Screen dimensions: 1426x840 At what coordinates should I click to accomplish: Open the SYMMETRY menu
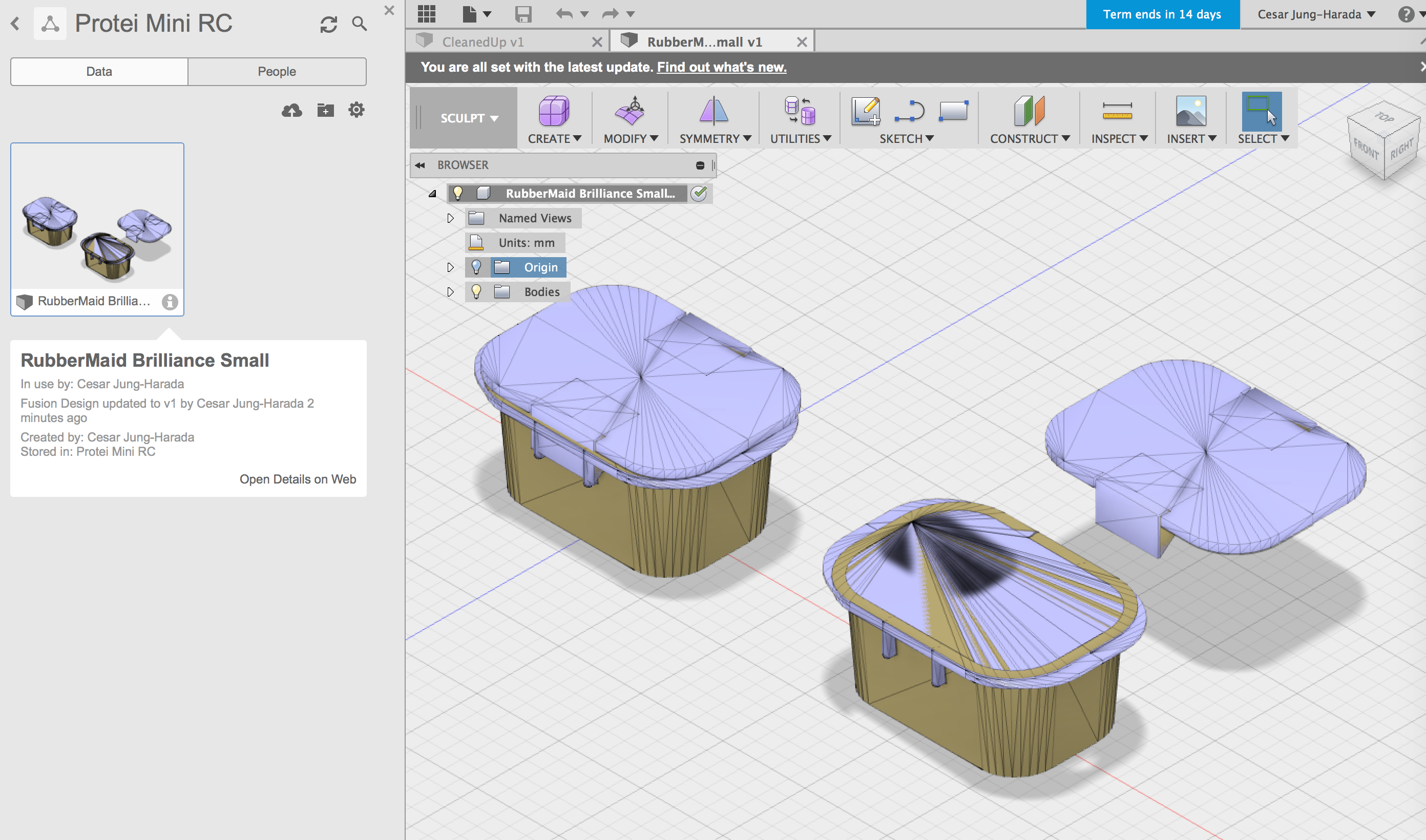pos(715,139)
